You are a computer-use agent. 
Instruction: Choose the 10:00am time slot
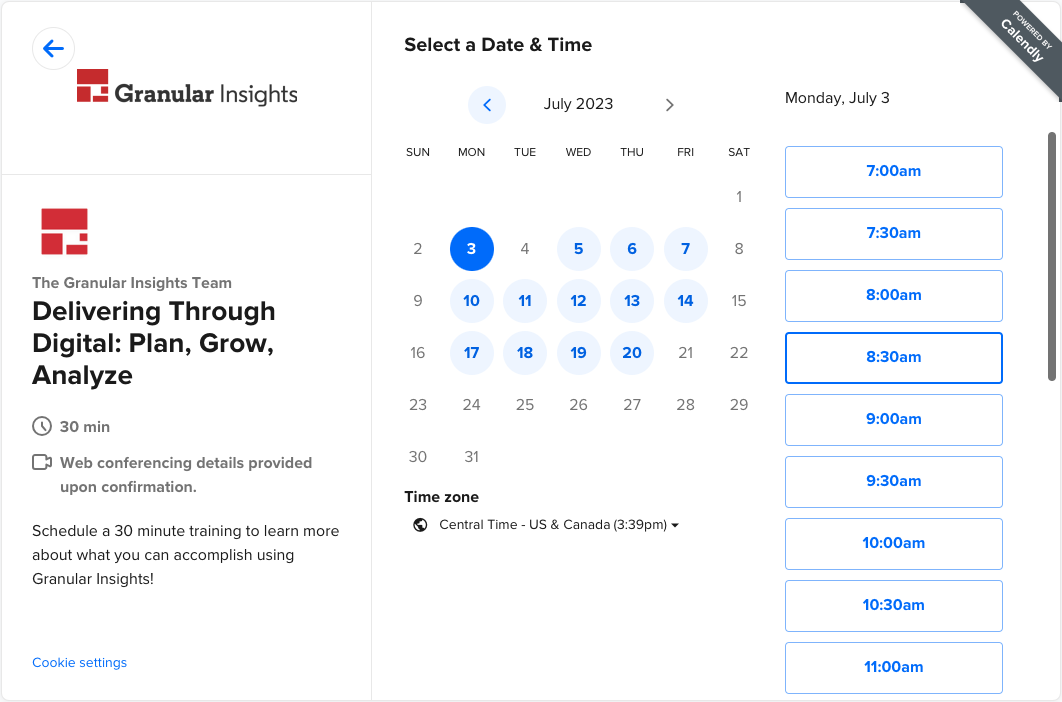pyautogui.click(x=893, y=544)
